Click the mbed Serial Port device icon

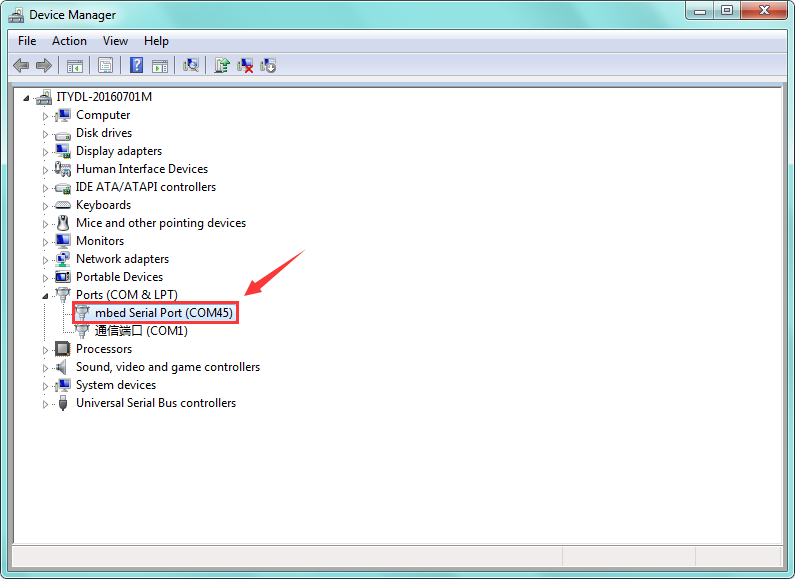(x=82, y=313)
